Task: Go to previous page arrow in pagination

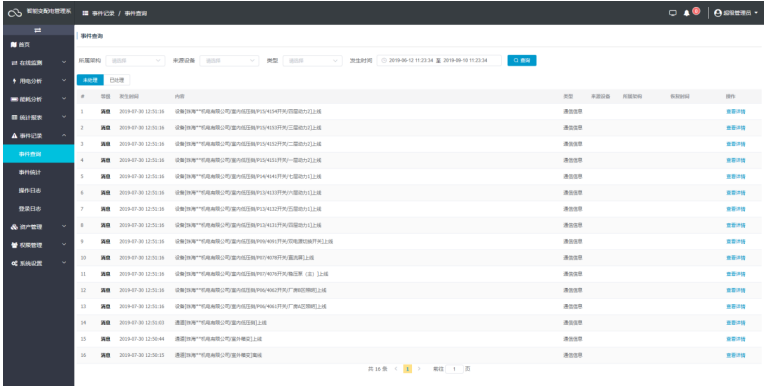Action: point(396,369)
